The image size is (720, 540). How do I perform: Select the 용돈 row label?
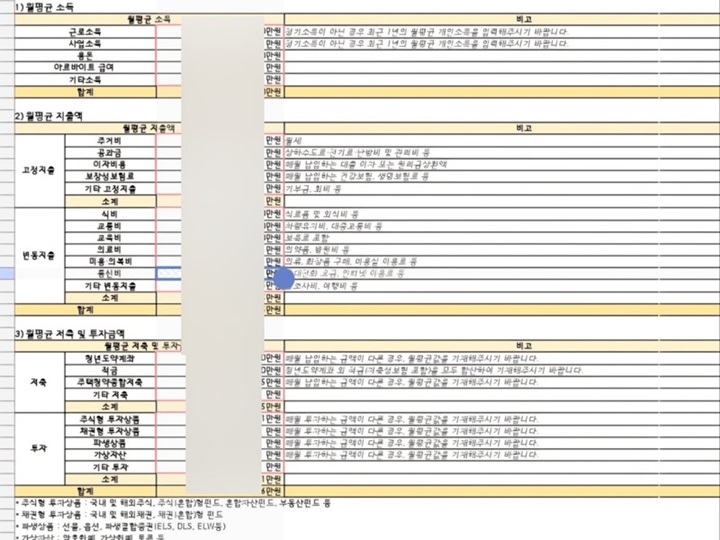click(85, 56)
